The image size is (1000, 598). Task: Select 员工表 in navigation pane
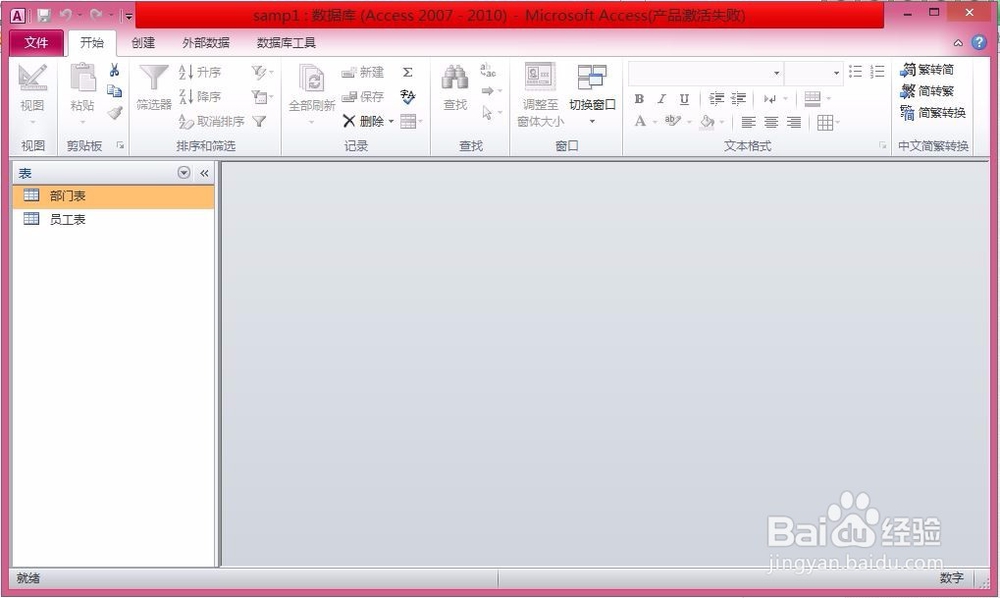(x=114, y=219)
